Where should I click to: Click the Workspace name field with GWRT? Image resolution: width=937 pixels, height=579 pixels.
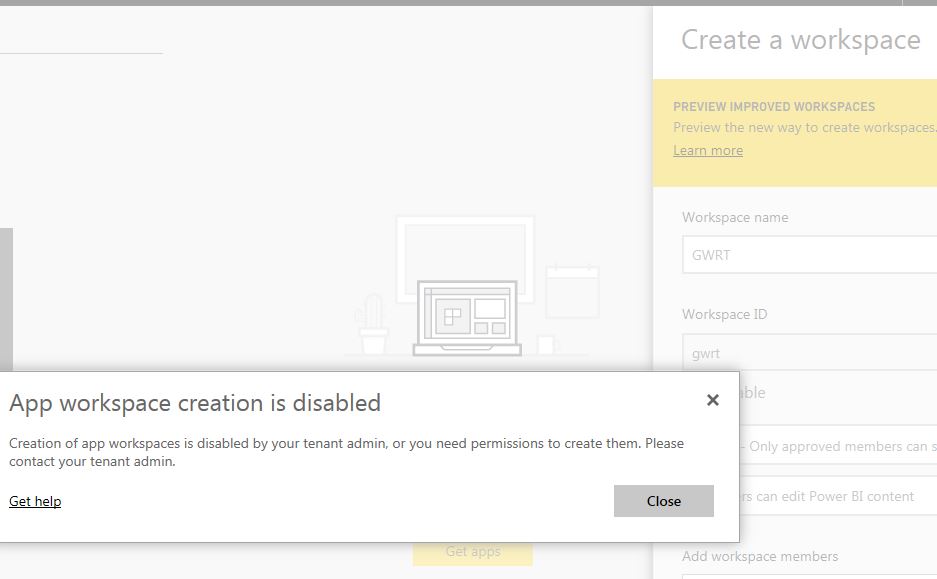pyautogui.click(x=810, y=255)
